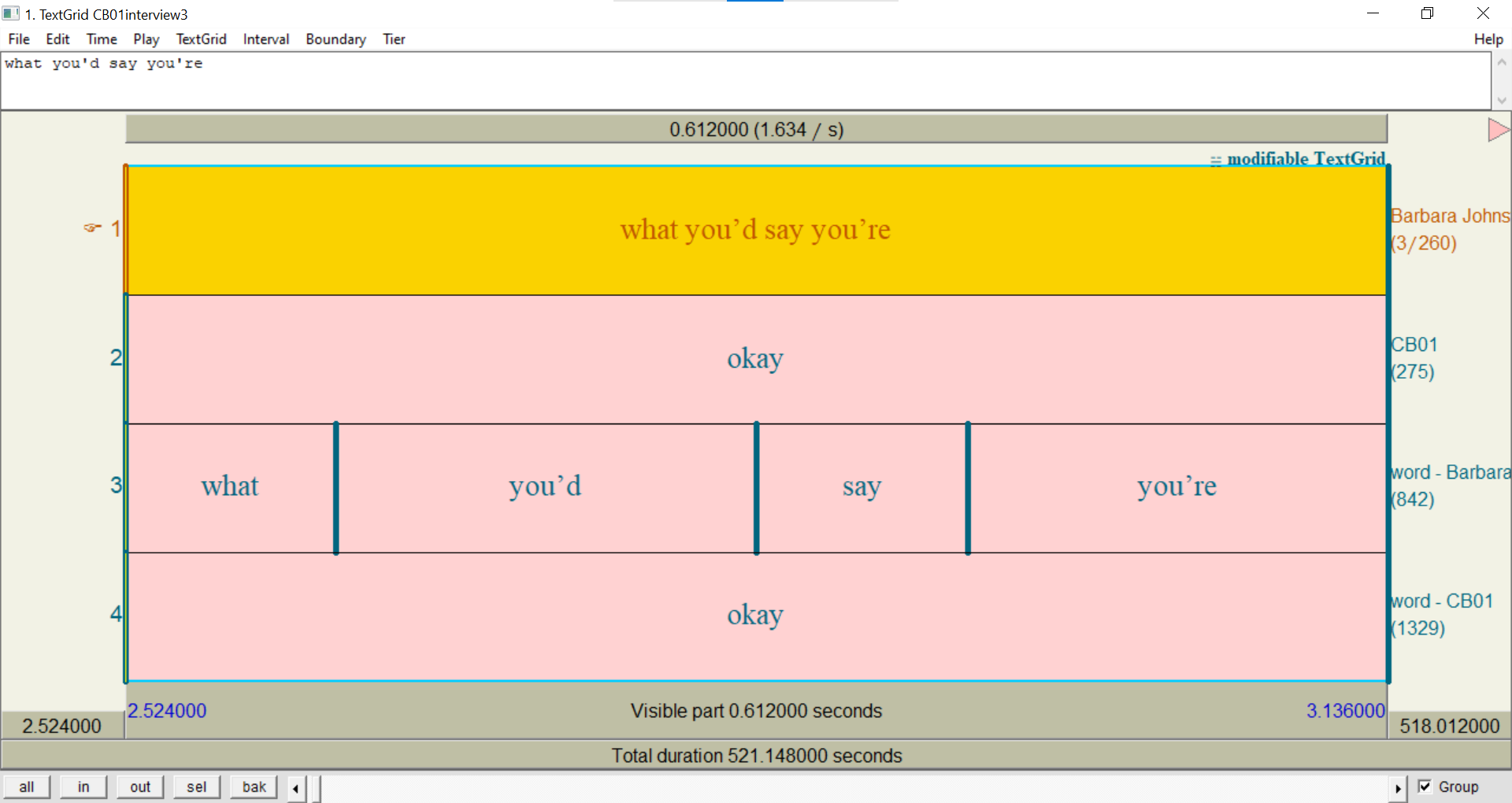The height and width of the screenshot is (803, 1512).
Task: Click the horizontal scrollbar thumb
Action: coord(316,788)
